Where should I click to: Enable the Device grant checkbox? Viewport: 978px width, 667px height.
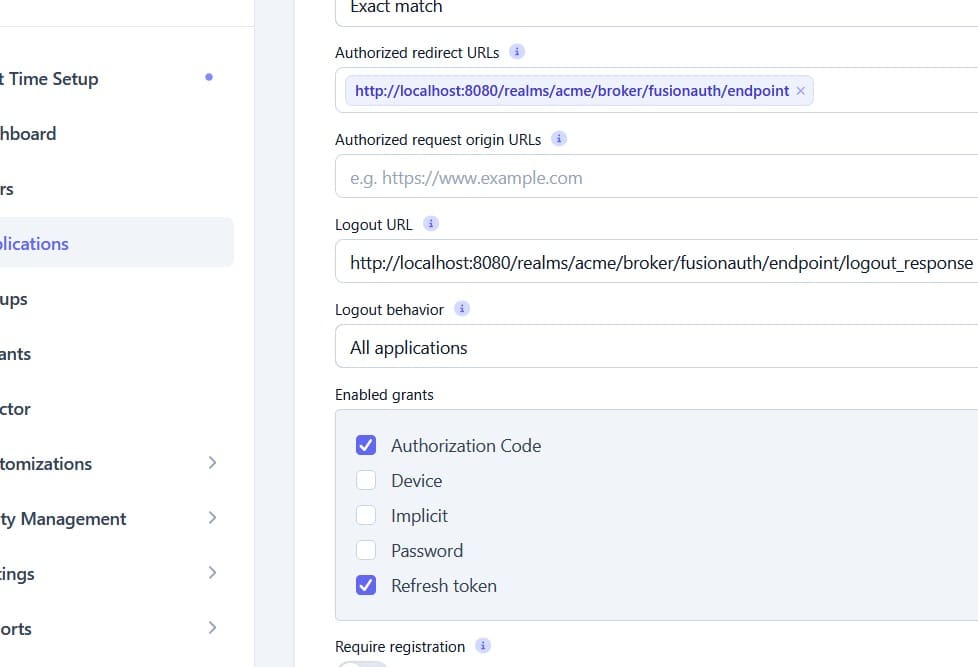366,481
